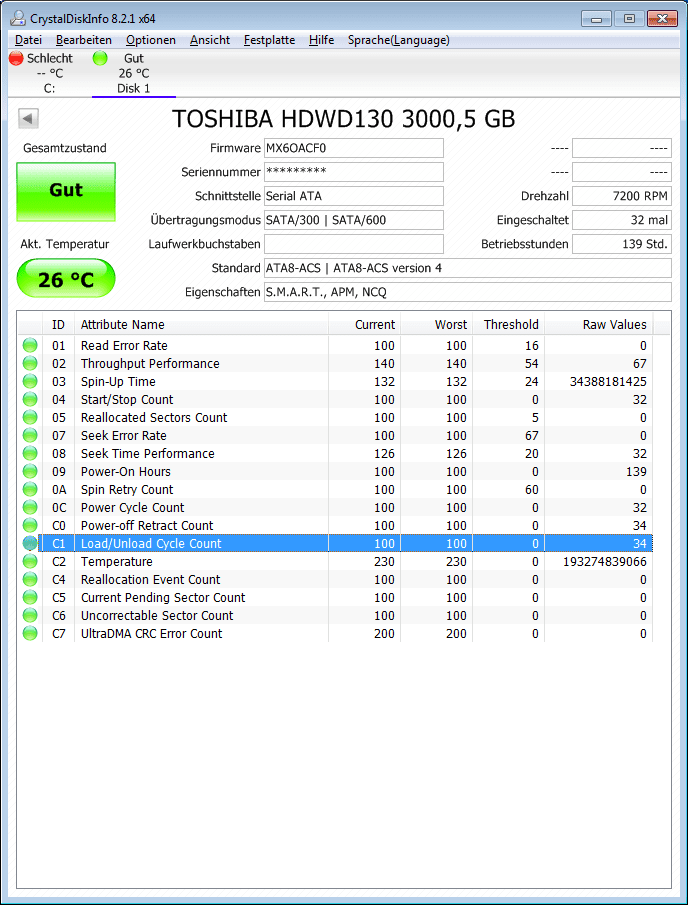Click the Throughput Performance raw value 67
Screen dimensions: 688x905
tap(639, 364)
